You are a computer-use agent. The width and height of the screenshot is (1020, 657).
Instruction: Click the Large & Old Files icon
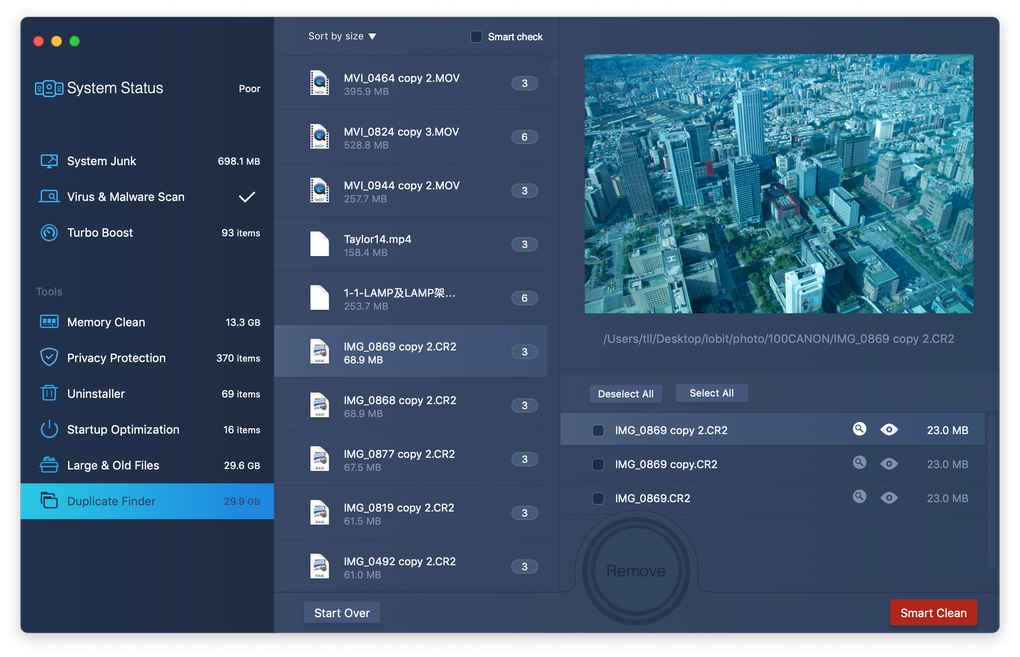pos(49,464)
